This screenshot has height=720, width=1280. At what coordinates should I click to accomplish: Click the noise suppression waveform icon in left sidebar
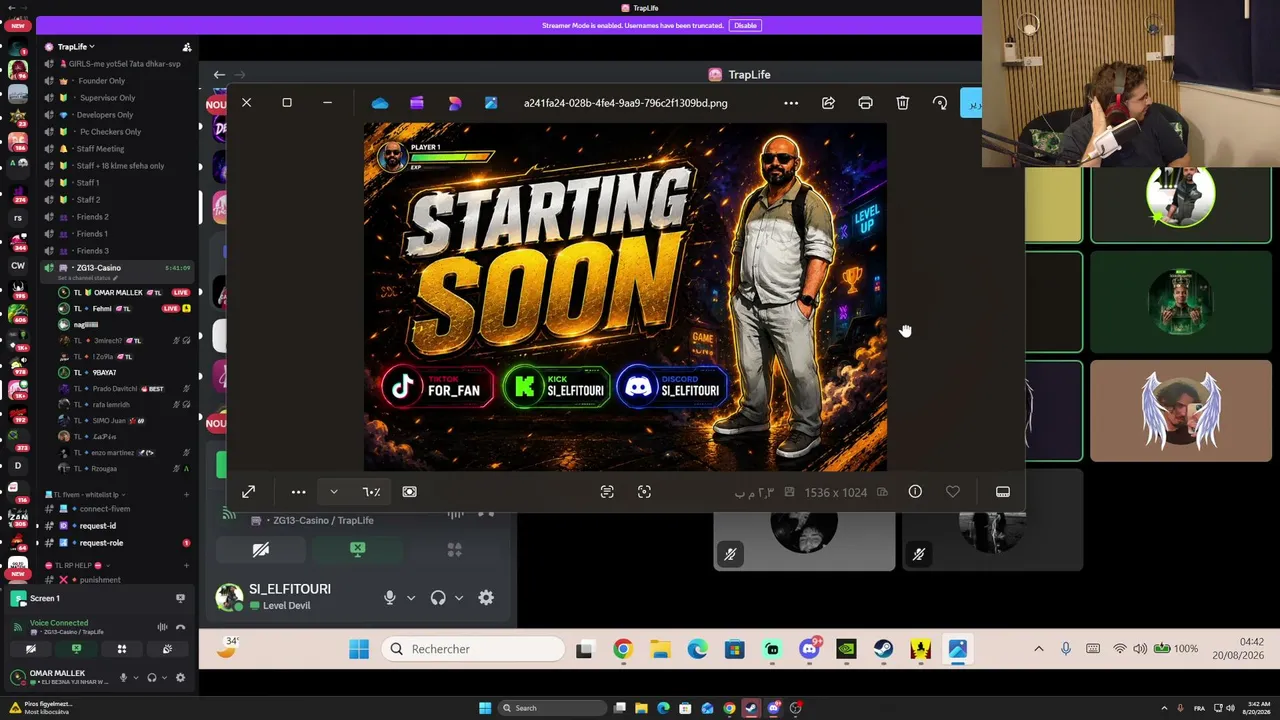coord(162,627)
